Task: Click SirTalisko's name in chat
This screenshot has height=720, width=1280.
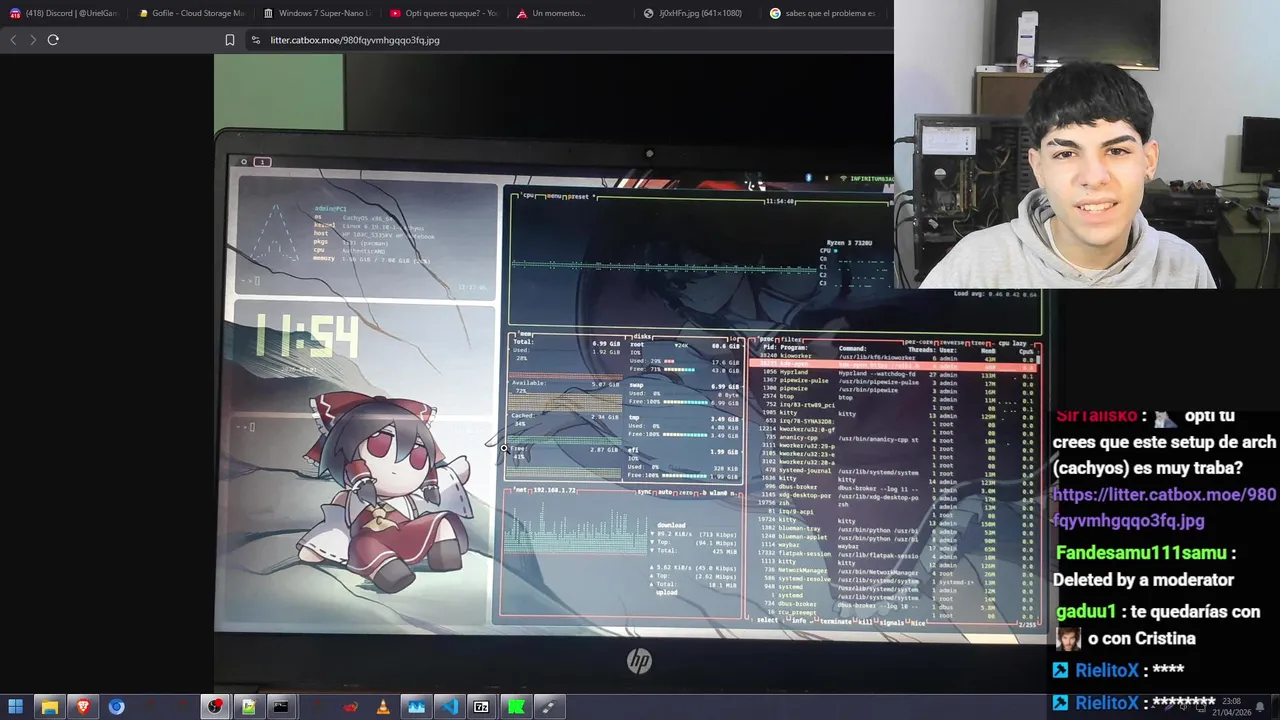Action: pos(1097,416)
